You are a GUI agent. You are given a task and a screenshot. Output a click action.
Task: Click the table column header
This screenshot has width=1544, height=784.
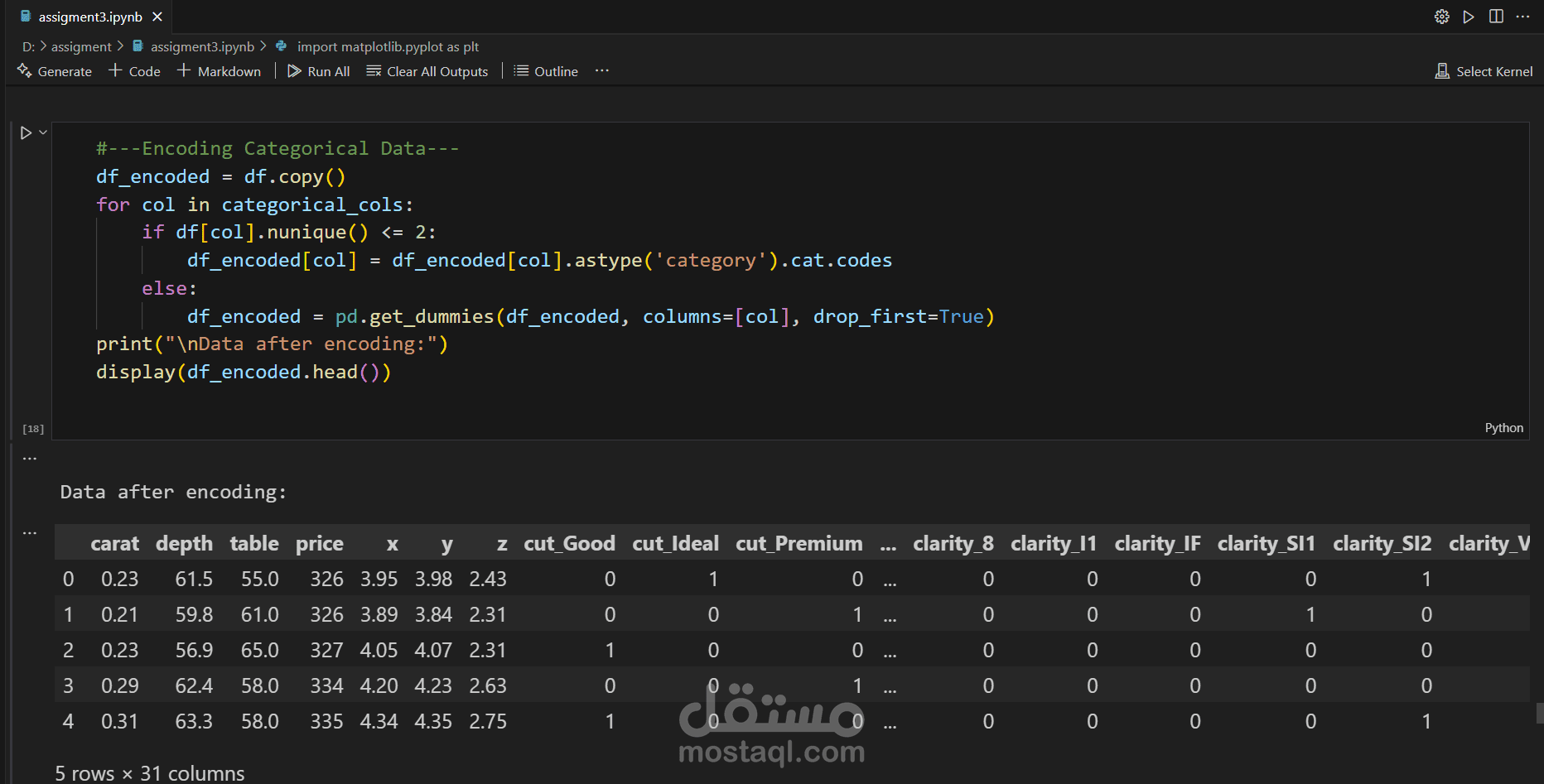[254, 543]
